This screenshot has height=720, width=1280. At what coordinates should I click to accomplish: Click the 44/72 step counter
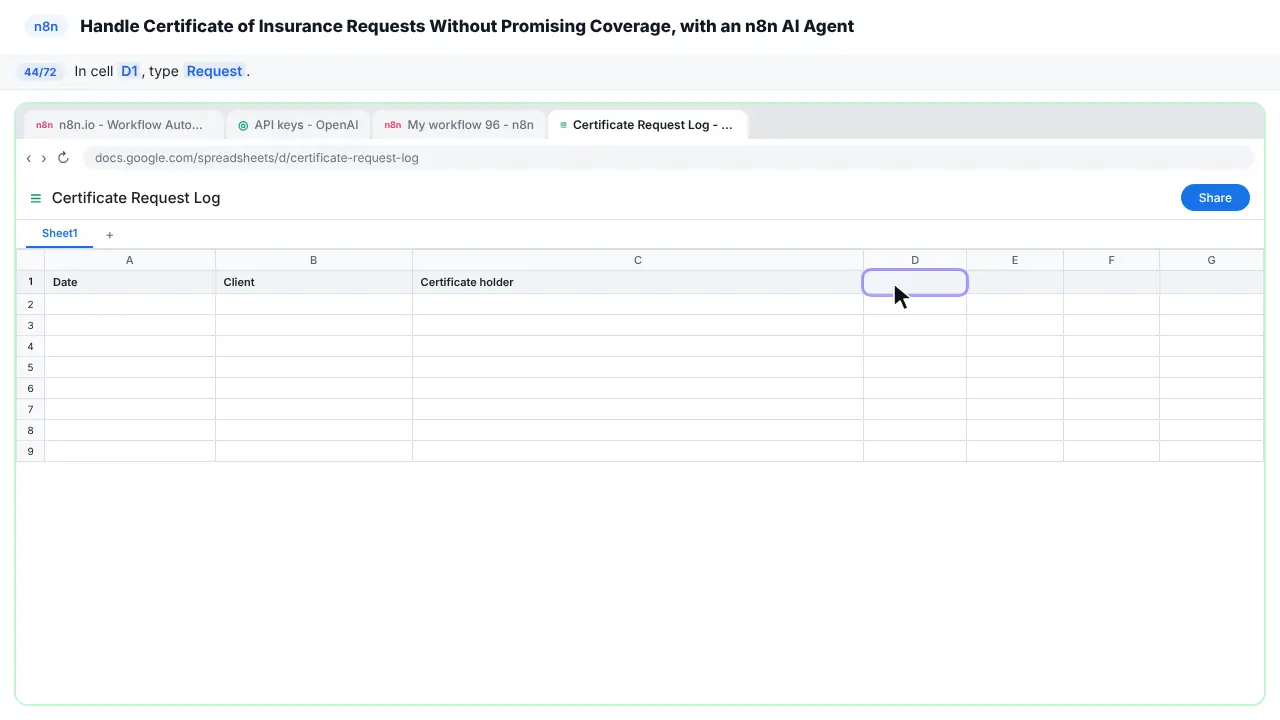tap(40, 72)
